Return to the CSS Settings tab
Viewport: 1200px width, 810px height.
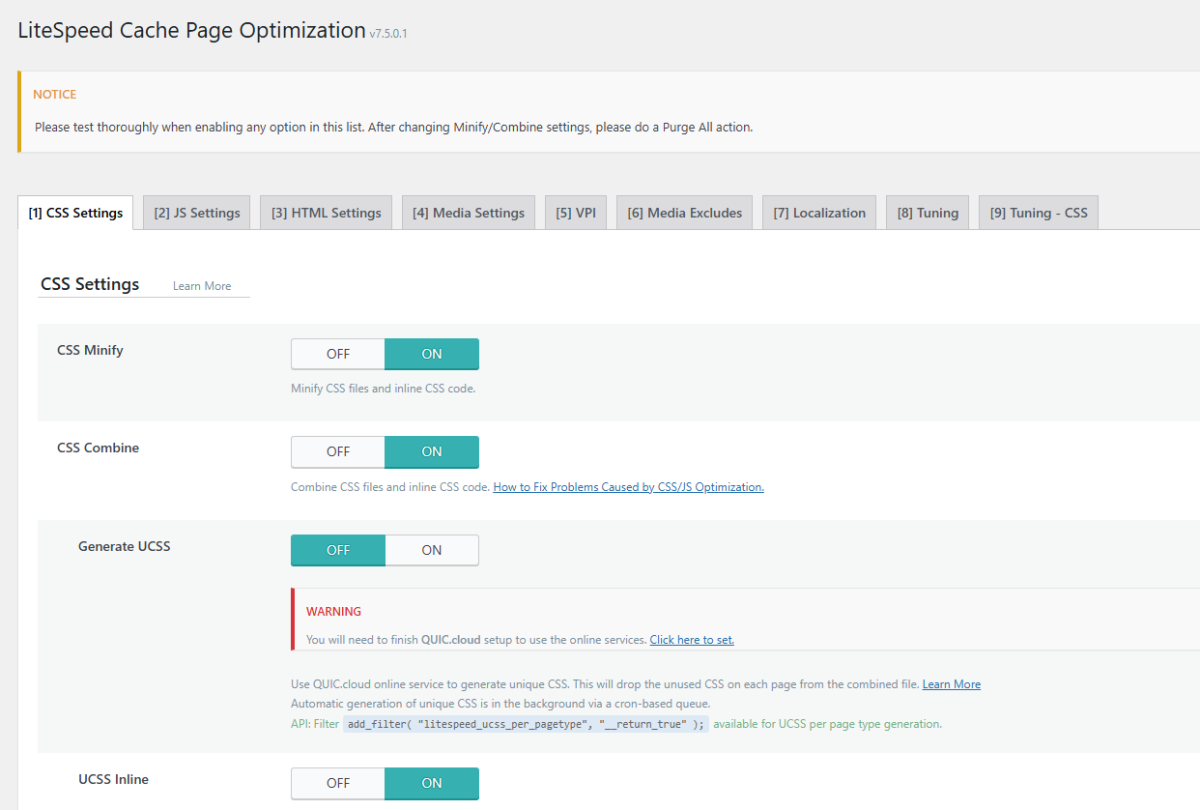(75, 212)
